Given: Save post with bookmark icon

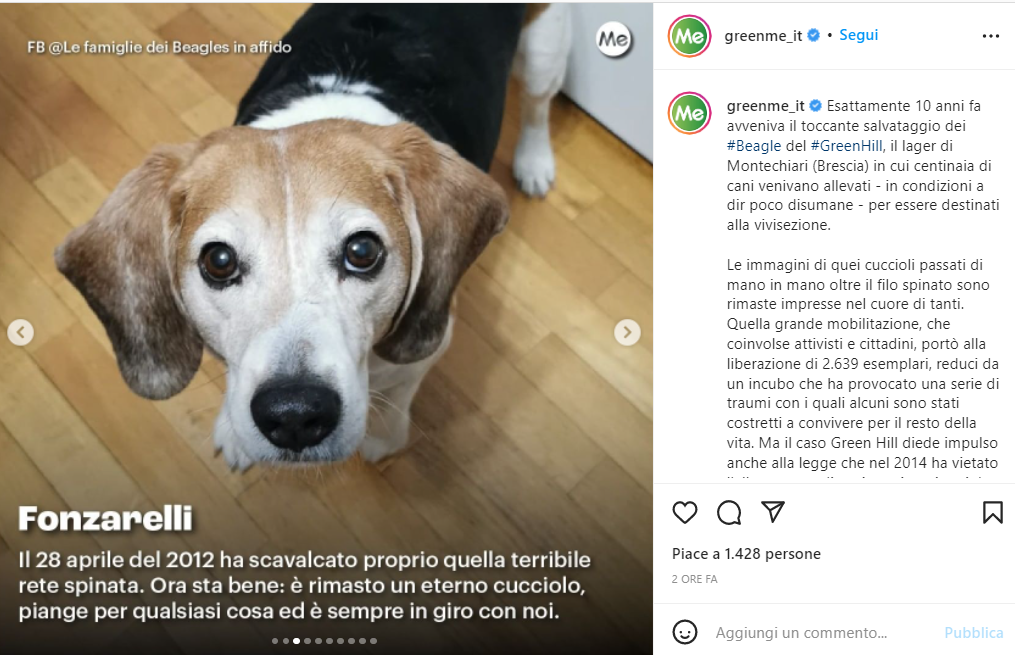Looking at the screenshot, I should click(992, 513).
